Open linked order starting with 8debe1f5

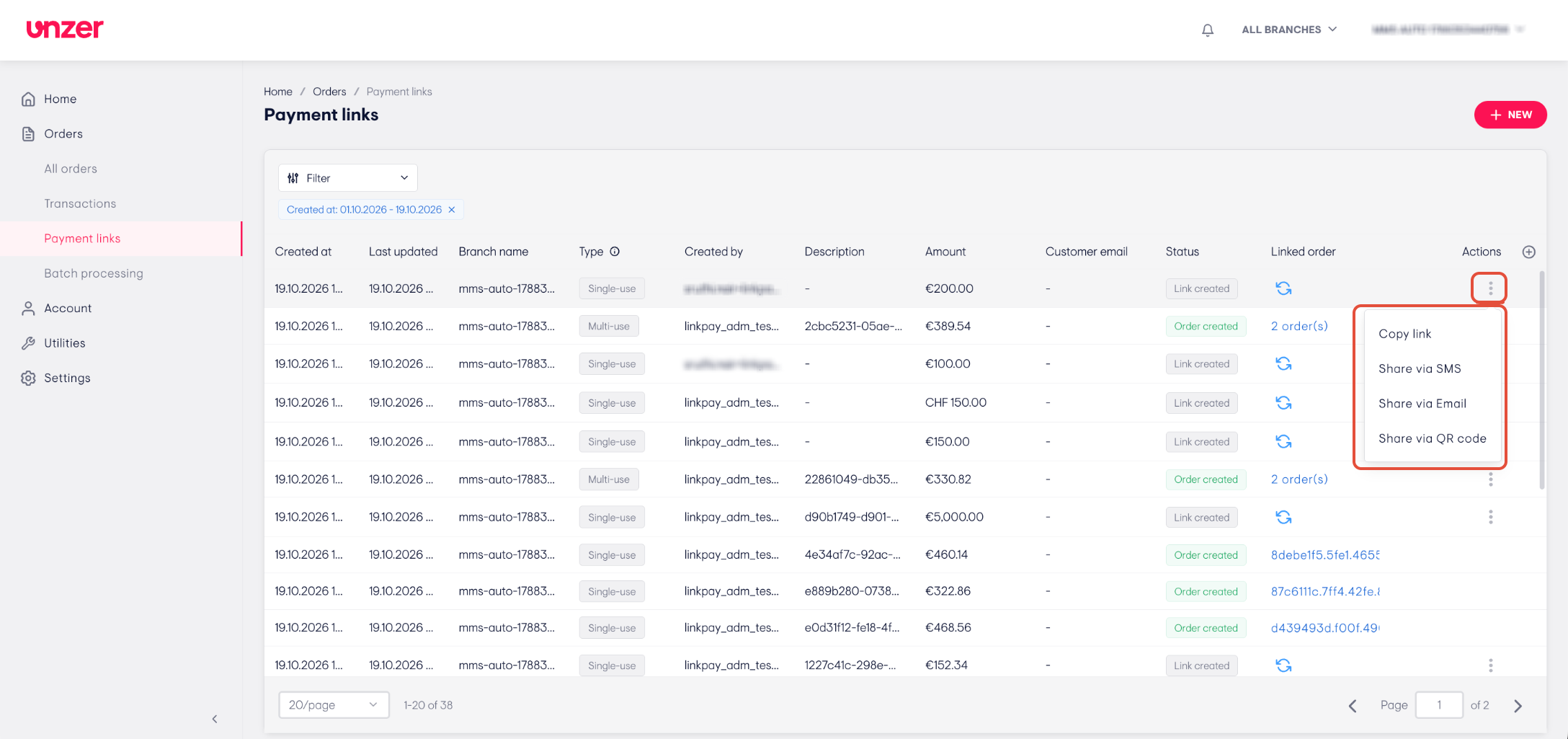(x=1325, y=554)
